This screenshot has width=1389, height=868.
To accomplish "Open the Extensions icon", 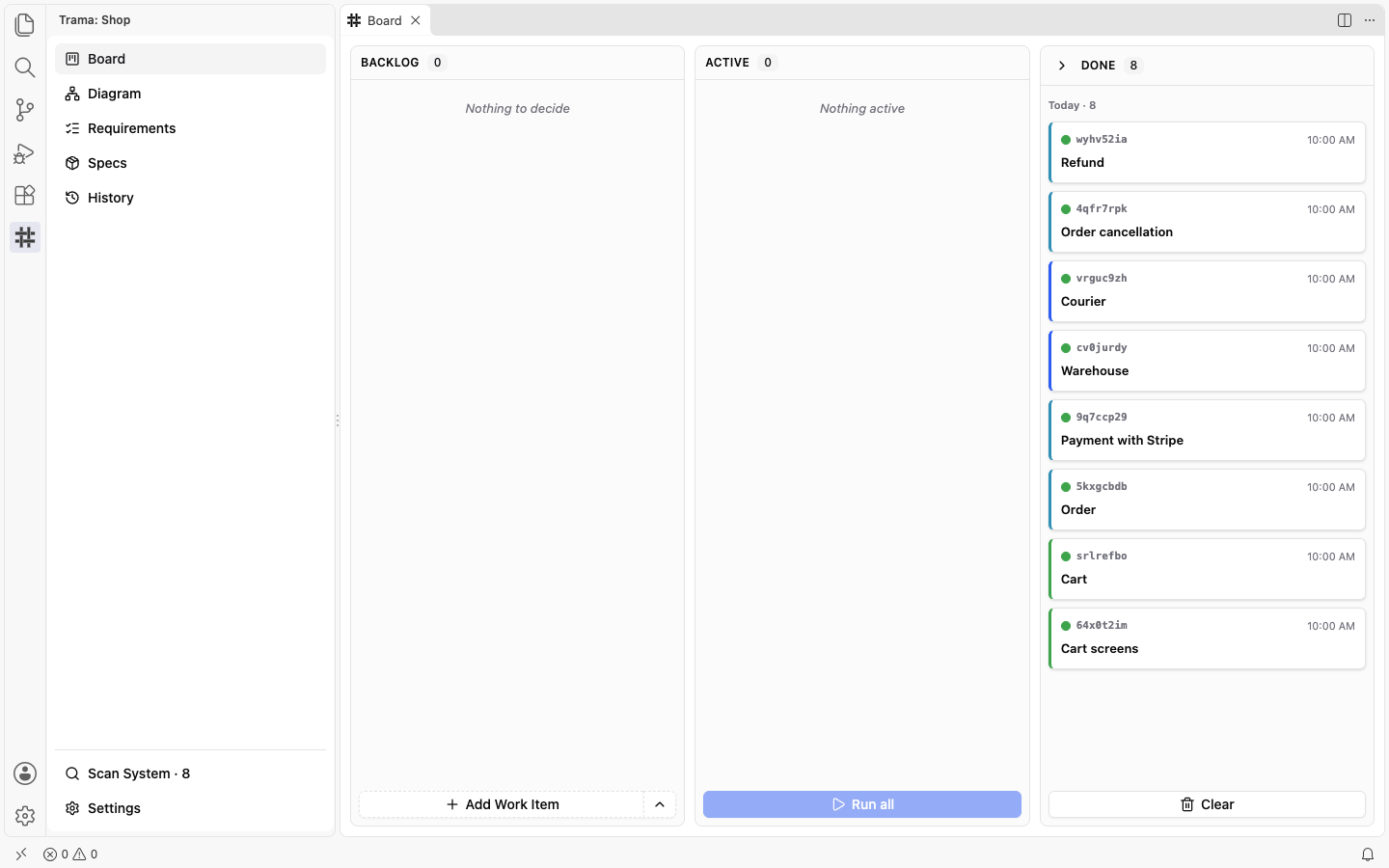I will pyautogui.click(x=25, y=195).
